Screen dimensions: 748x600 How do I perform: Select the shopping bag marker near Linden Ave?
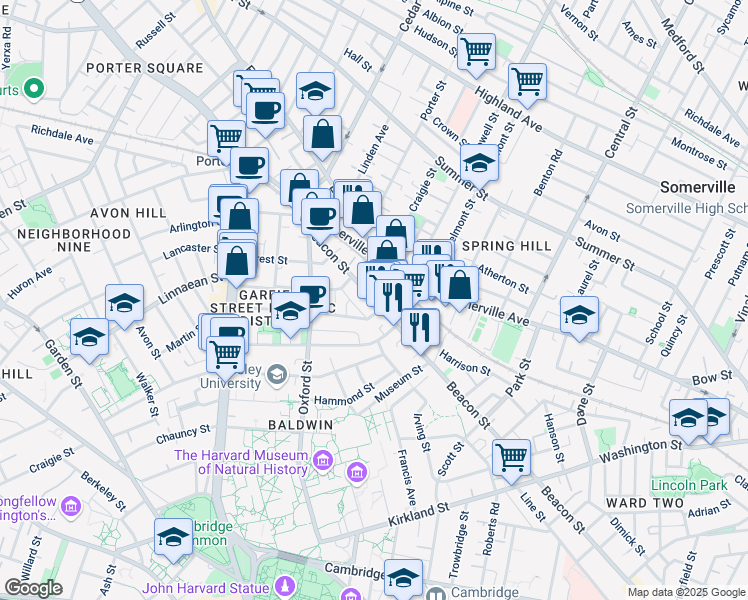click(322, 135)
